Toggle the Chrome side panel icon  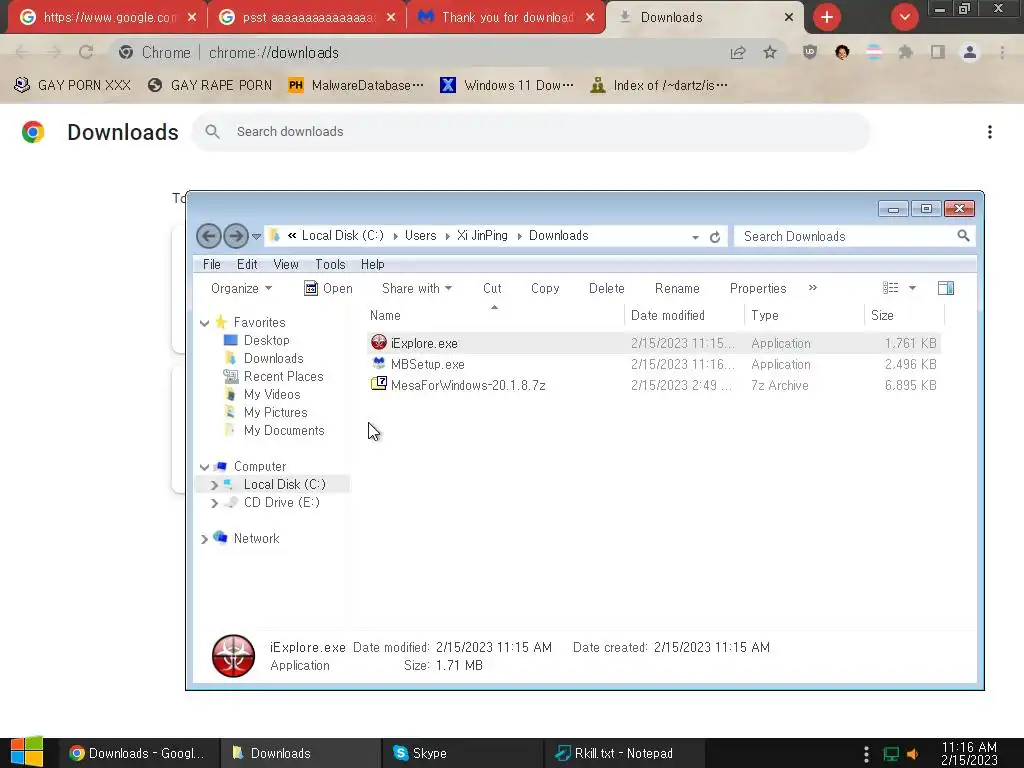pyautogui.click(x=938, y=52)
